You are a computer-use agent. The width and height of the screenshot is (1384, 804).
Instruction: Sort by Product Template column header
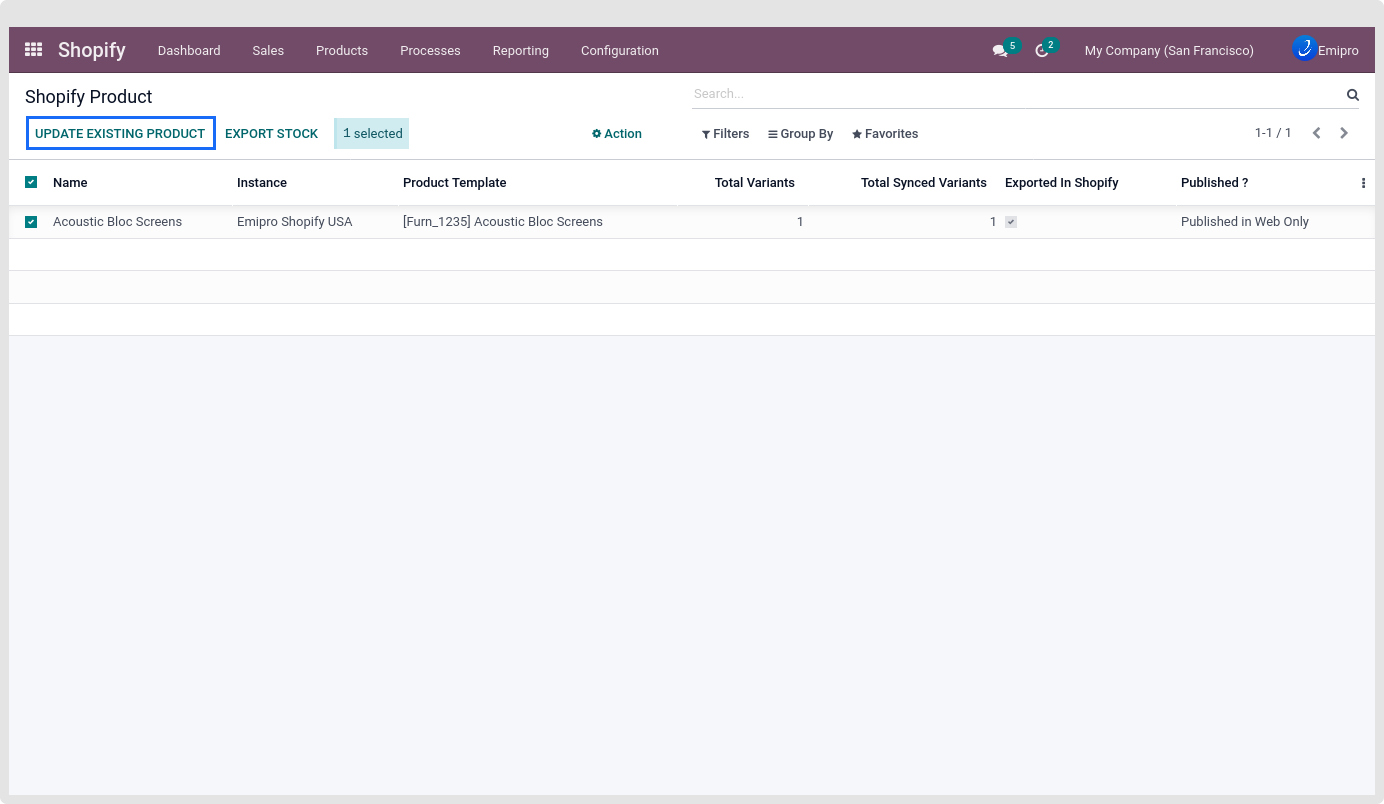pyautogui.click(x=455, y=183)
